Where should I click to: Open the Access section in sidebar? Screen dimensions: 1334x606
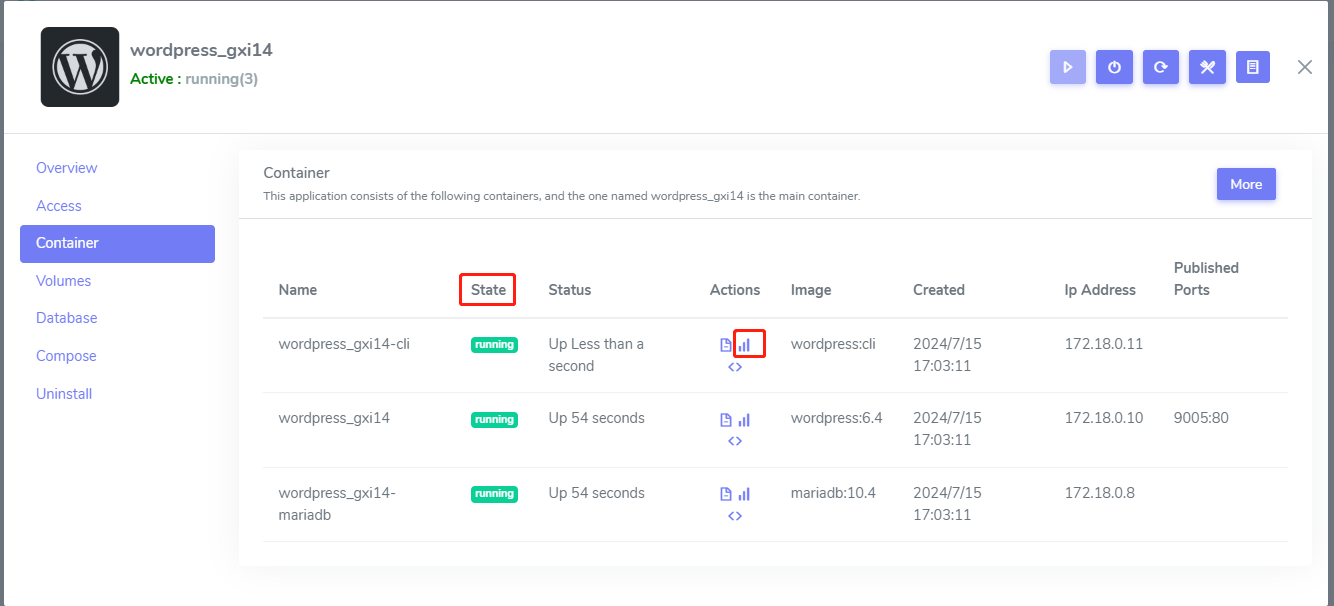pos(59,206)
